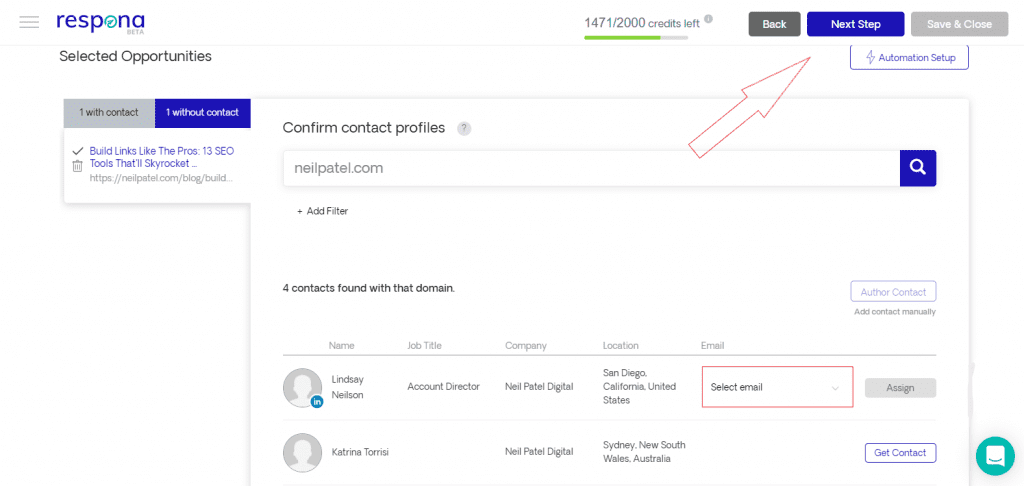Open neilpatel.com/blog URL text

click(161, 178)
